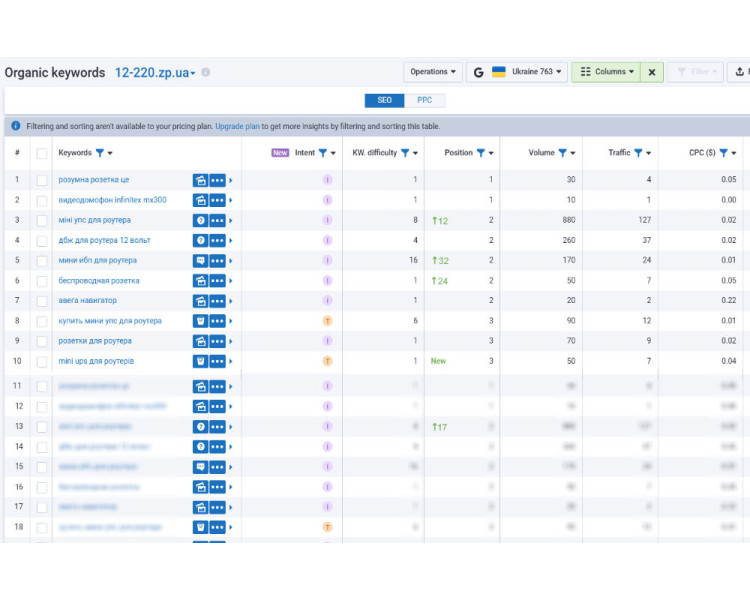This screenshot has height=600, width=750.
Task: Switch to the PPC tab
Action: pyautogui.click(x=425, y=100)
